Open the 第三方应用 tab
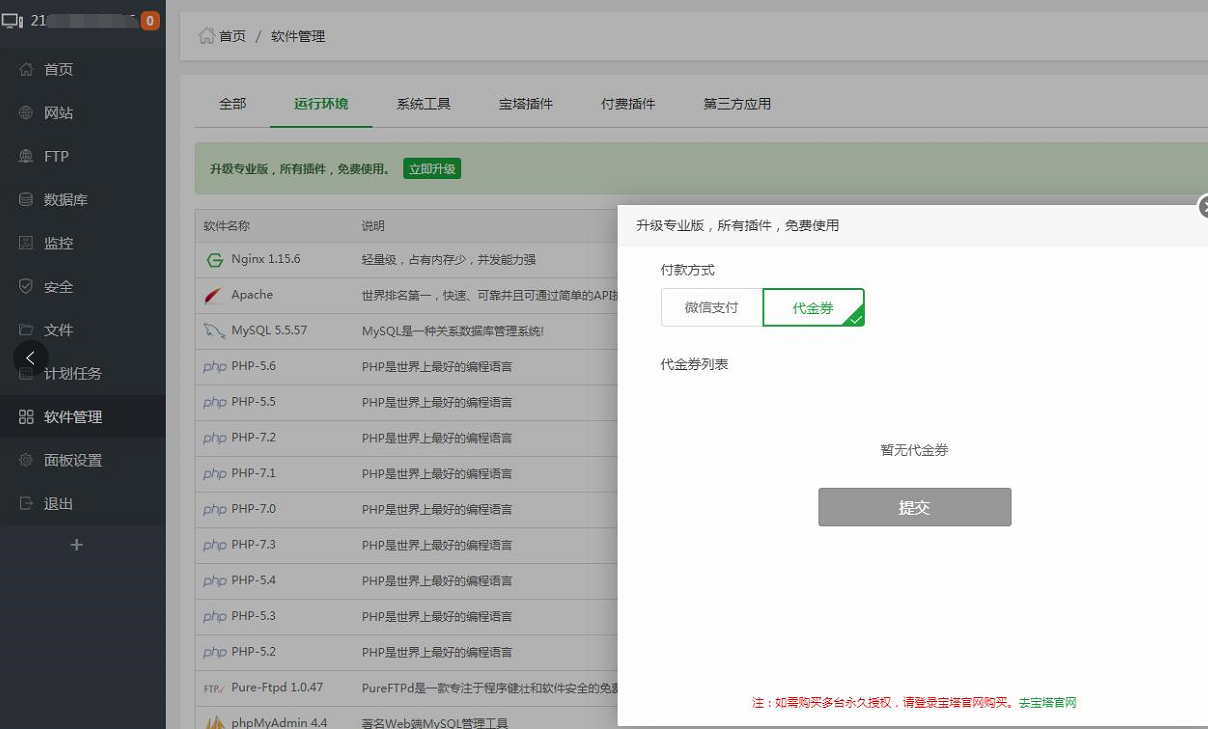This screenshot has width=1208, height=729. click(737, 104)
